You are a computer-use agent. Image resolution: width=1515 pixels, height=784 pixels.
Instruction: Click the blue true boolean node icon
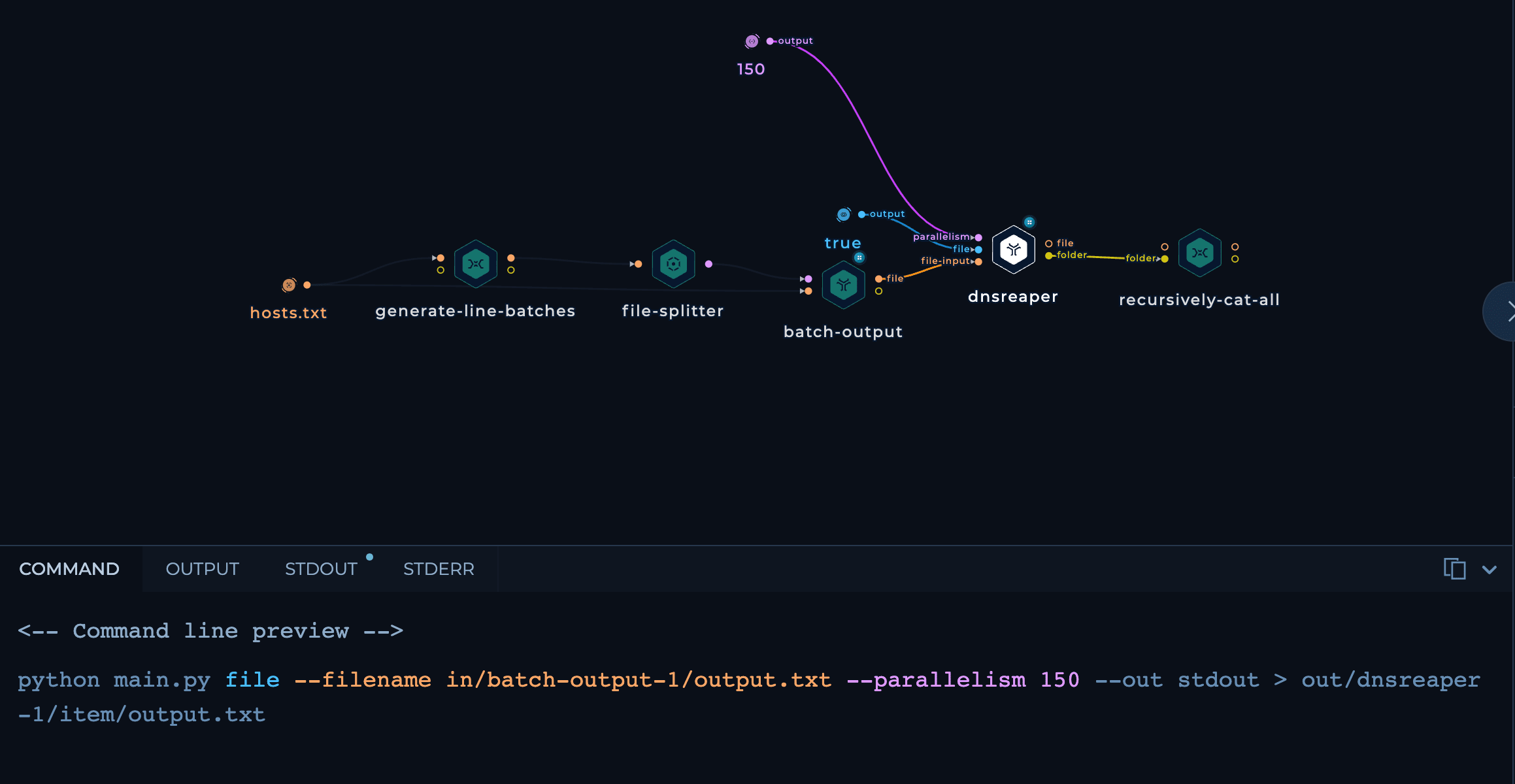[844, 214]
